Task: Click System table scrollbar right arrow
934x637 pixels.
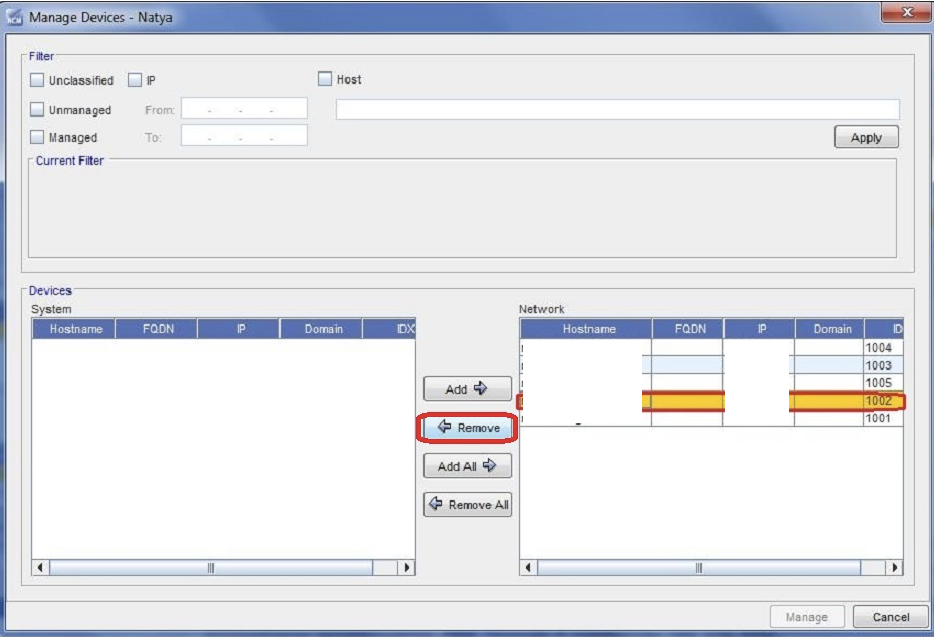Action: click(x=406, y=567)
